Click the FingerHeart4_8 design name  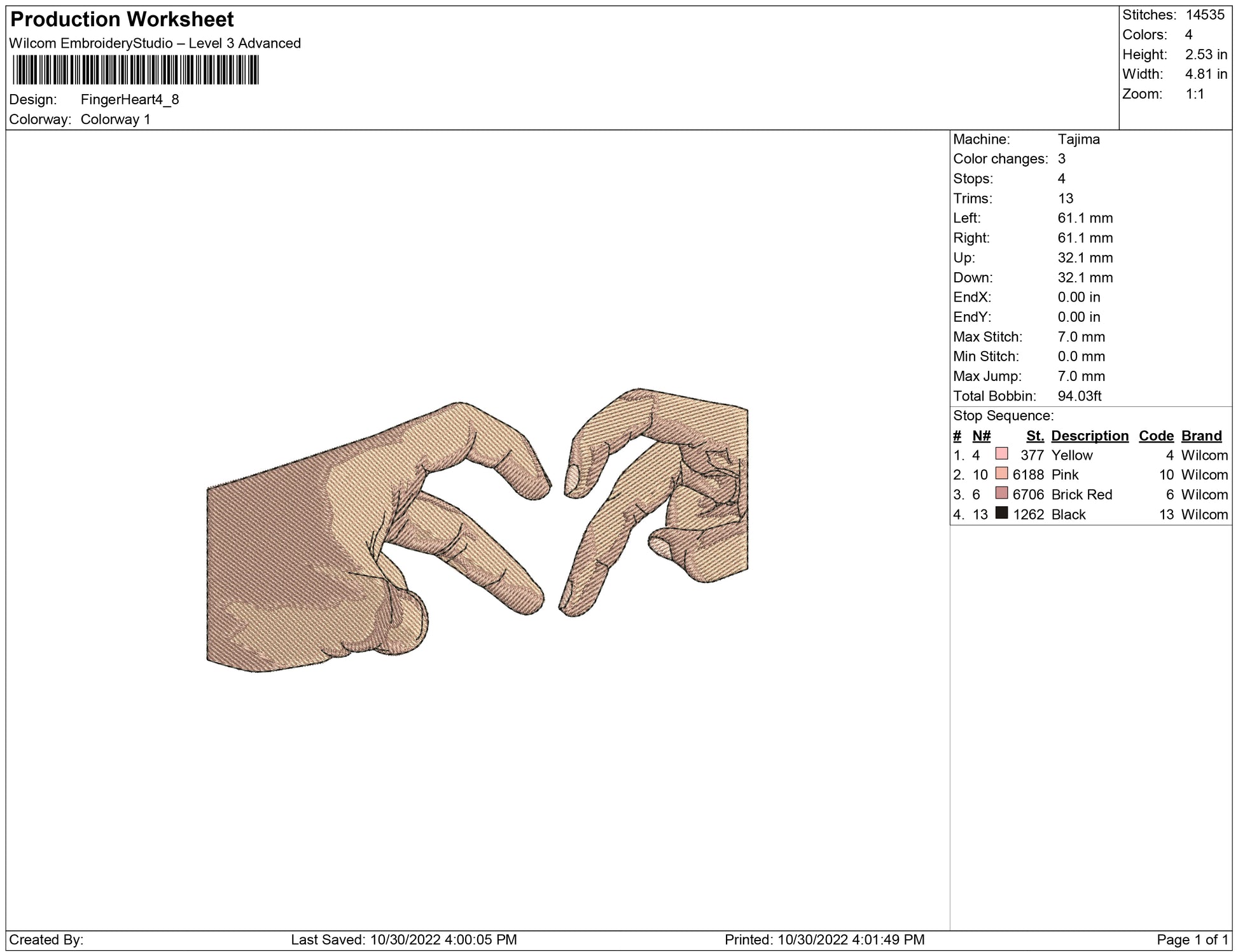click(130, 99)
